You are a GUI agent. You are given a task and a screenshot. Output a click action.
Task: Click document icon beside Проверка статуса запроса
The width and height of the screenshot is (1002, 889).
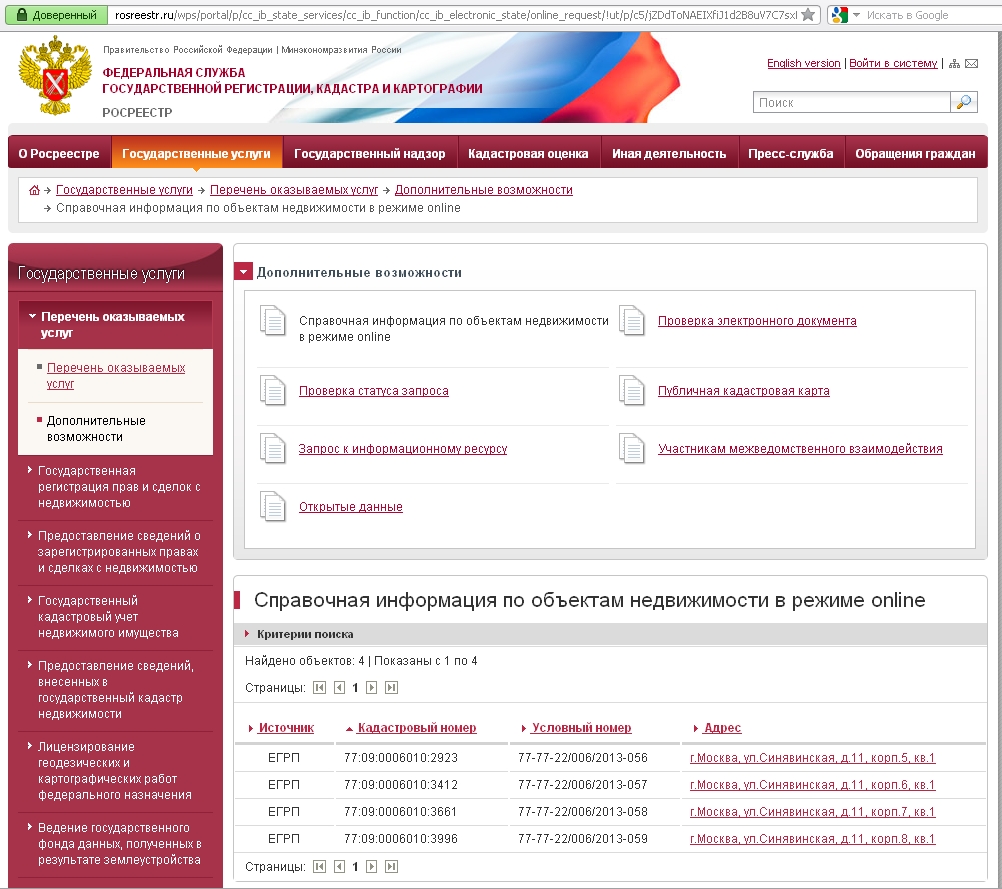pyautogui.click(x=273, y=390)
